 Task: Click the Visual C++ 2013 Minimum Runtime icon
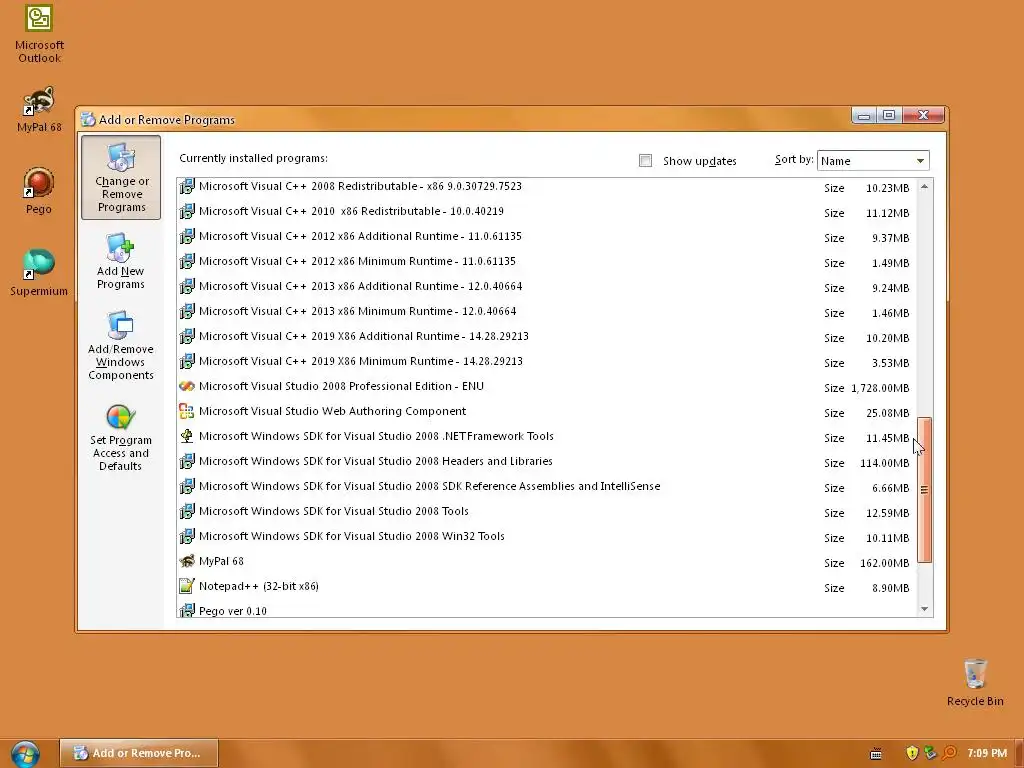pyautogui.click(x=187, y=311)
